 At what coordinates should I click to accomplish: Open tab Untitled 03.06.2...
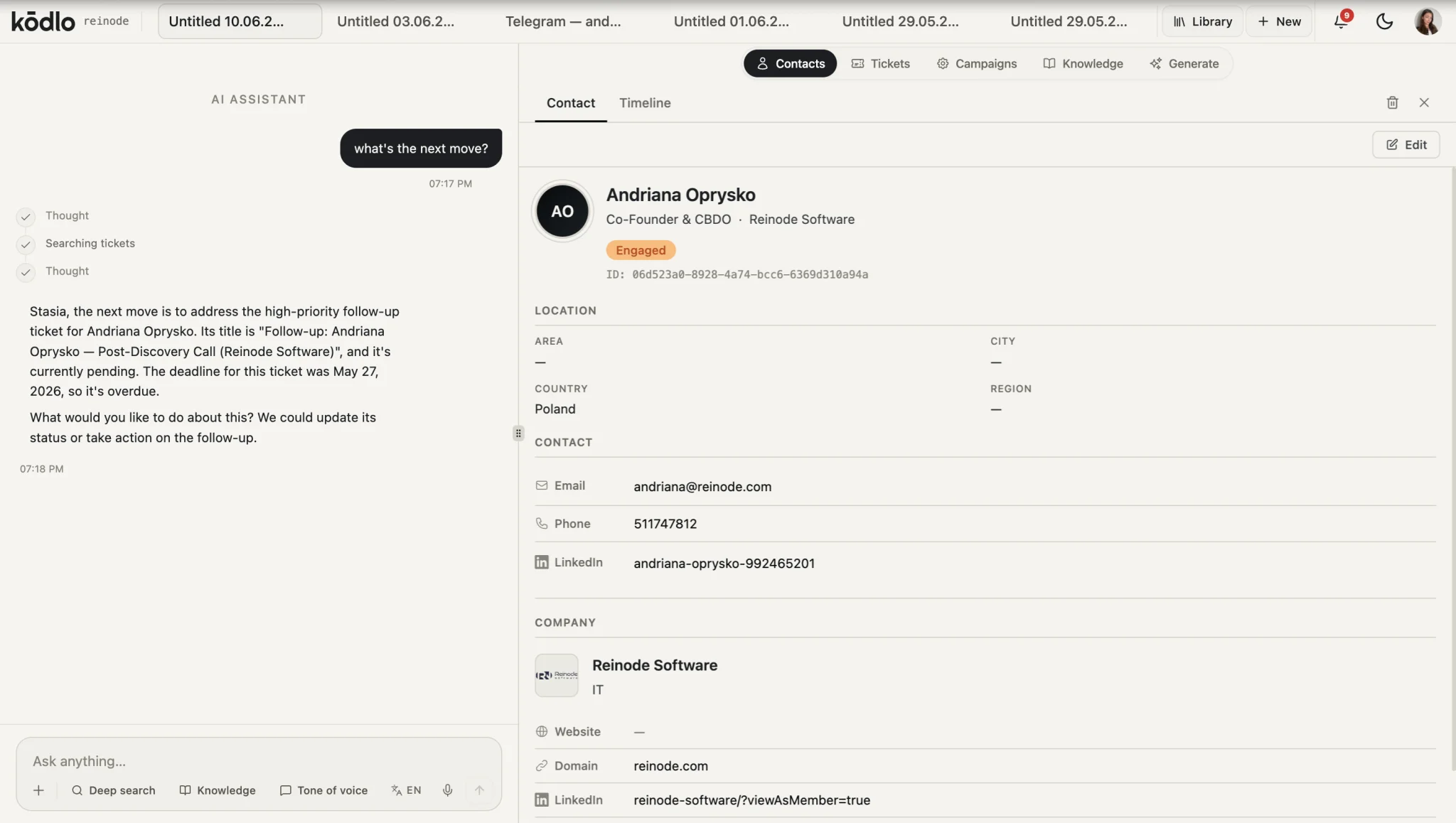(x=395, y=21)
